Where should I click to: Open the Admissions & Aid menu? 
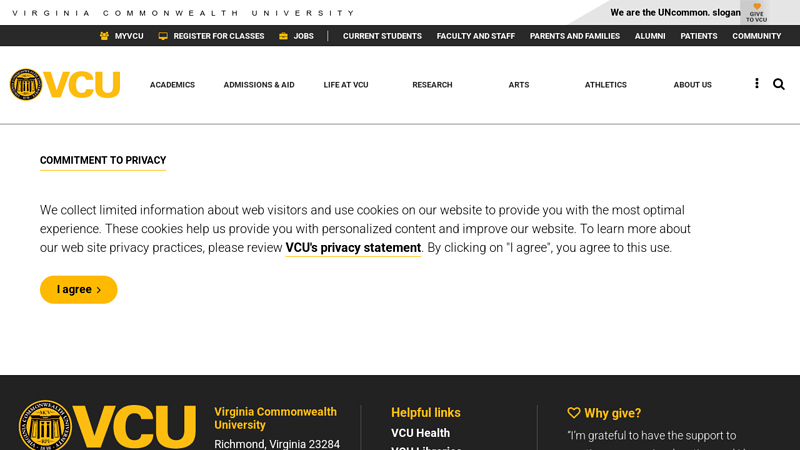[259, 85]
